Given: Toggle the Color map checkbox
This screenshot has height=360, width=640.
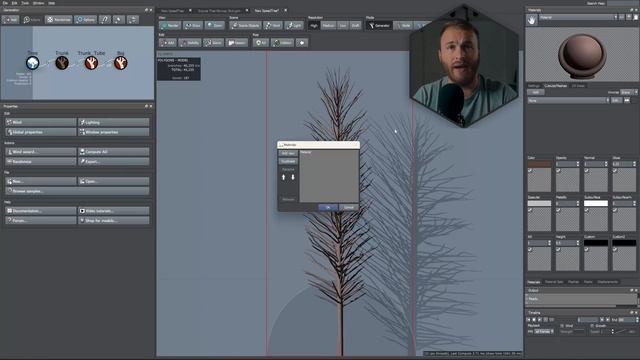Looking at the screenshot, I should pyautogui.click(x=530, y=171).
